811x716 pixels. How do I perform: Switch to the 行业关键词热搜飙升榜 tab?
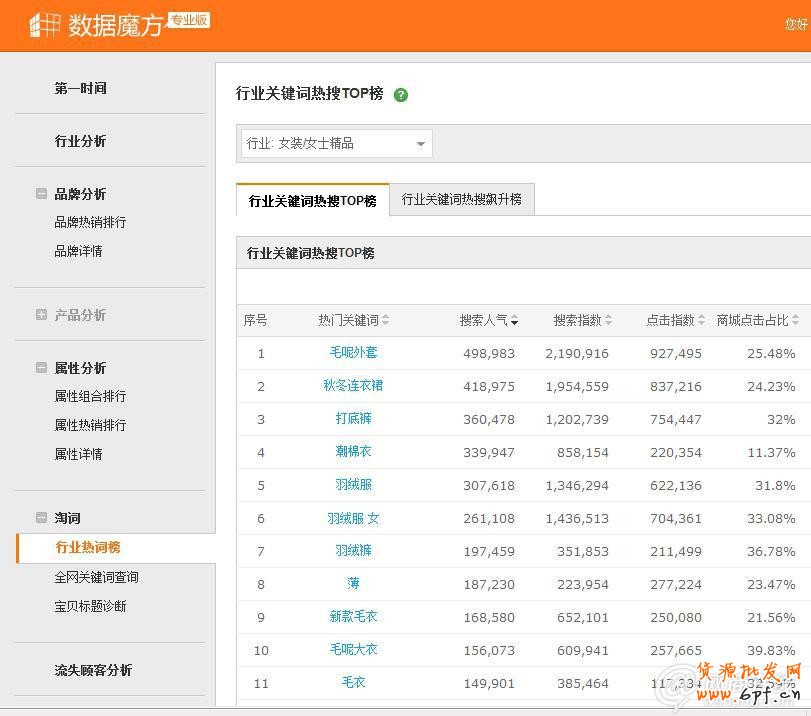(462, 199)
